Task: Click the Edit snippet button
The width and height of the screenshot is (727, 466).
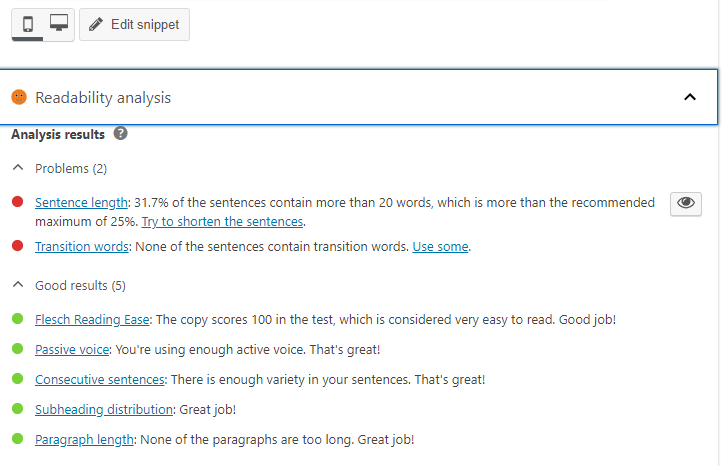Action: (x=134, y=25)
